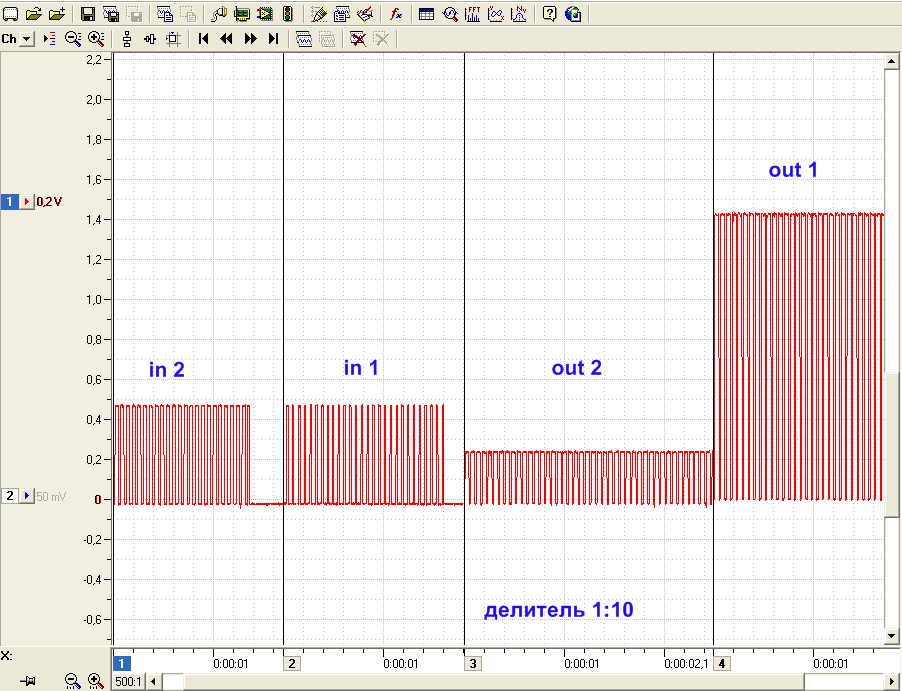Image resolution: width=902 pixels, height=691 pixels.
Task: Click vertical scrollbar up arrow
Action: [x=891, y=60]
